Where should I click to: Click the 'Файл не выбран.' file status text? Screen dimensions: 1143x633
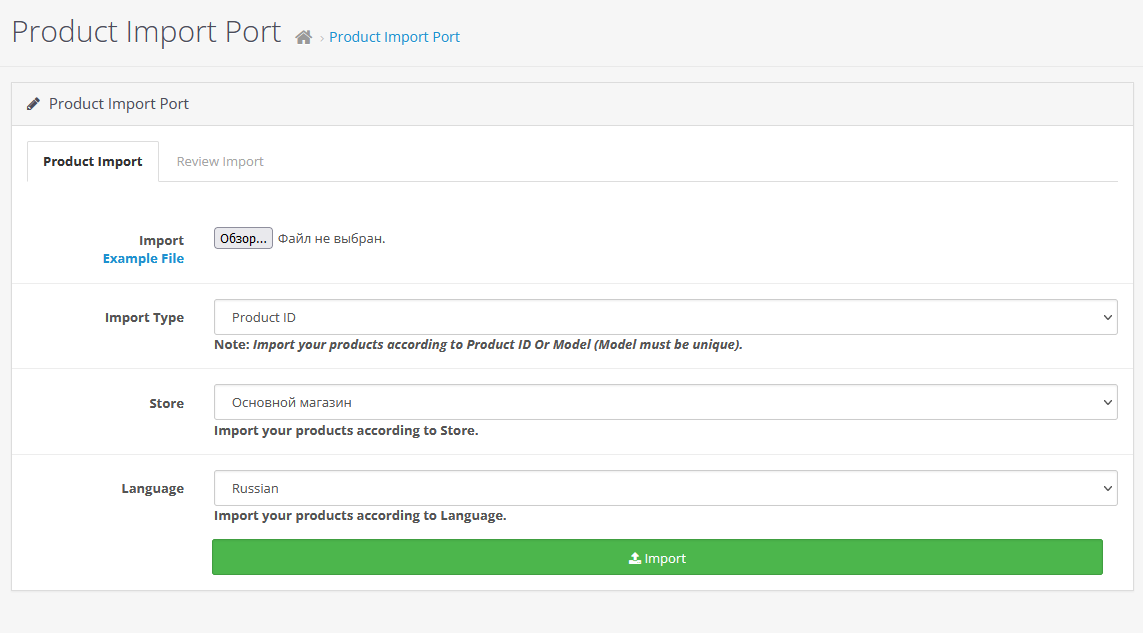pos(331,239)
